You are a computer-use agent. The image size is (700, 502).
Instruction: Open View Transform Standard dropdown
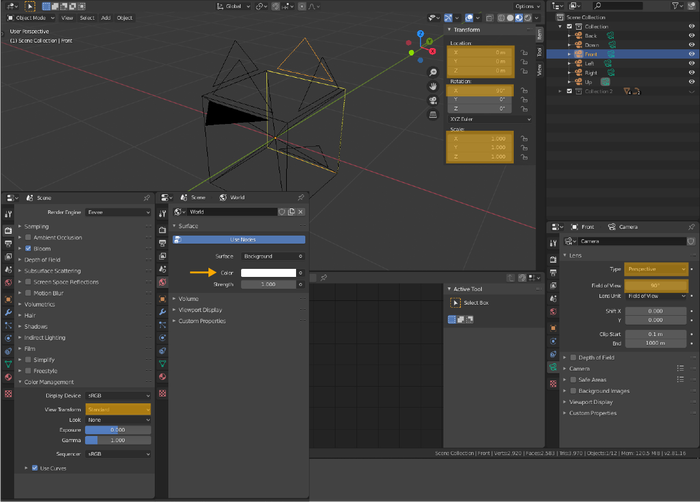pos(118,410)
